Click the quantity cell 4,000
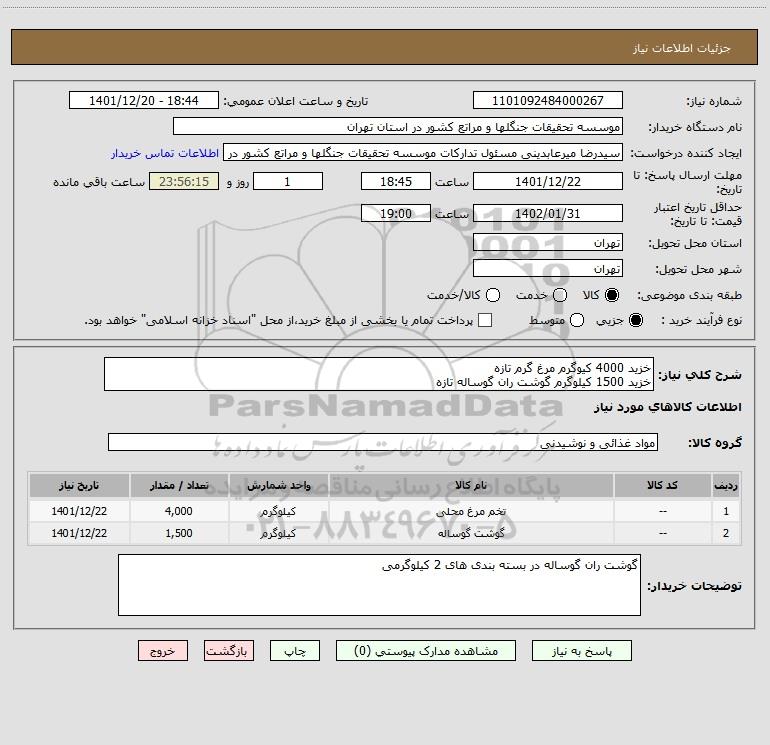 pos(179,511)
